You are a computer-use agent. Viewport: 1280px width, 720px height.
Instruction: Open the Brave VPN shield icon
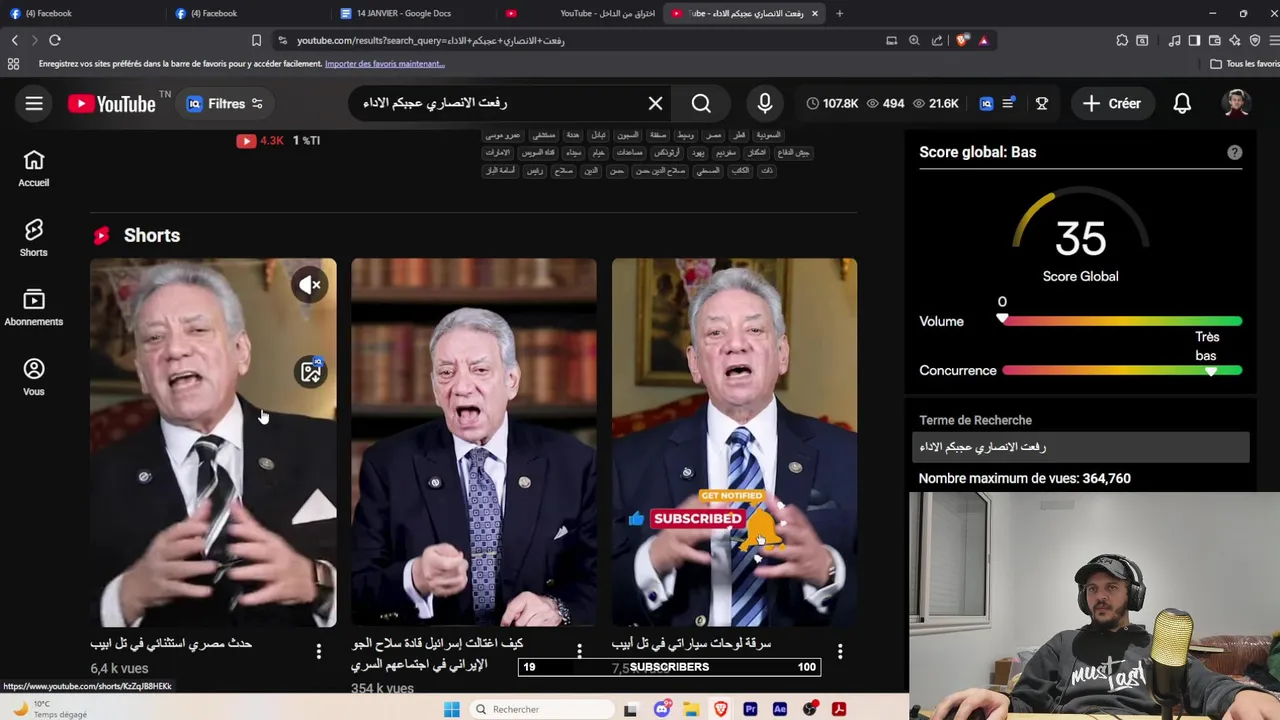click(x=1255, y=40)
